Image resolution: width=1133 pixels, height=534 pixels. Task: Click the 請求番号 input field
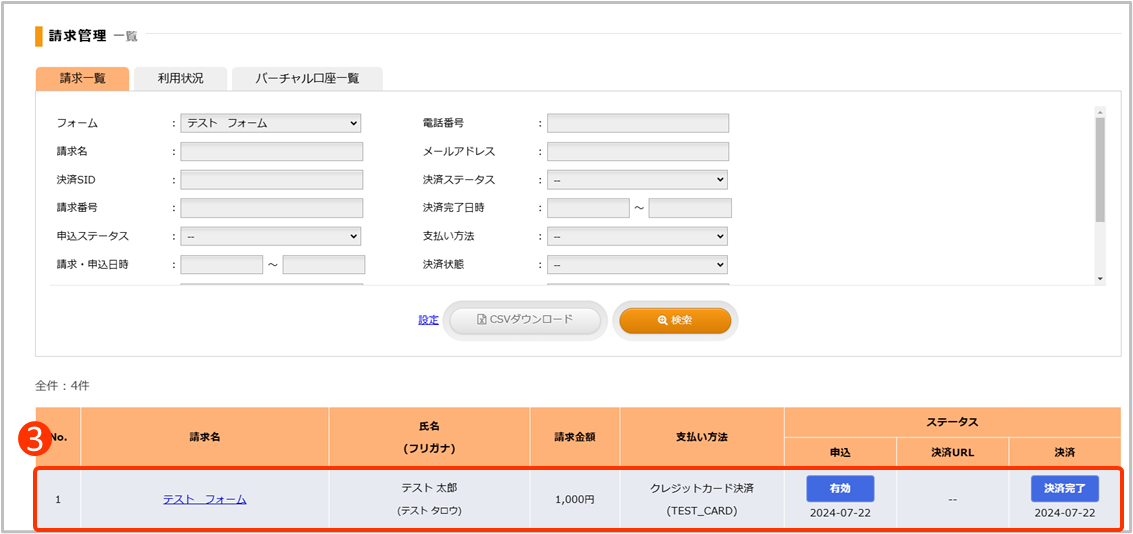pos(271,208)
